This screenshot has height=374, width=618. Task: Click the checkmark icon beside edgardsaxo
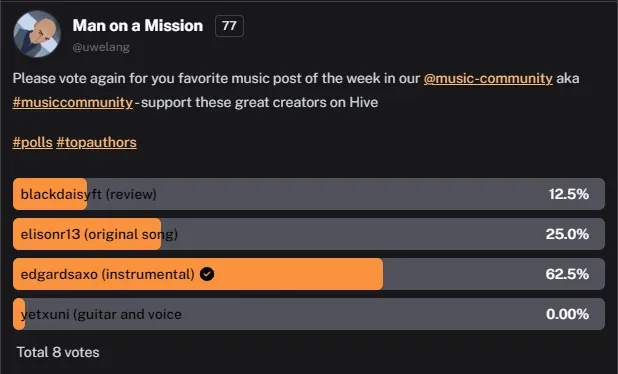[x=207, y=274]
